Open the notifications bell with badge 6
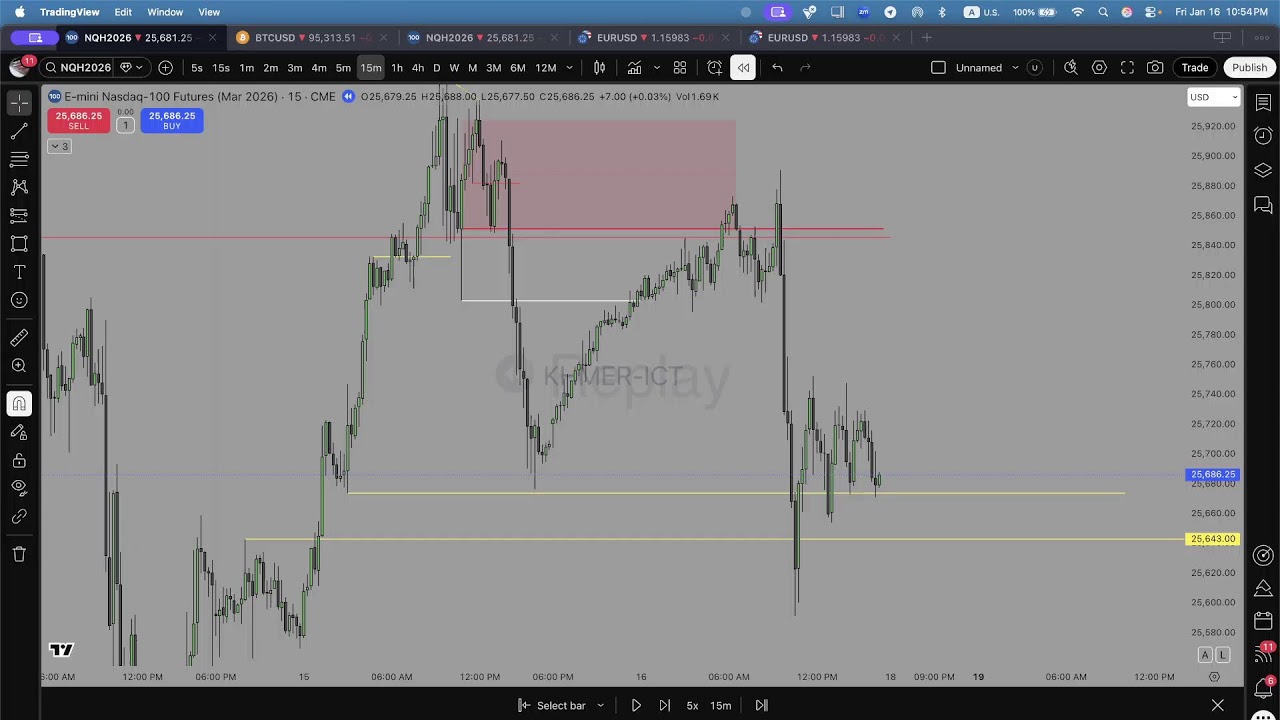Screen dimensions: 1280x720 pos(1263,688)
